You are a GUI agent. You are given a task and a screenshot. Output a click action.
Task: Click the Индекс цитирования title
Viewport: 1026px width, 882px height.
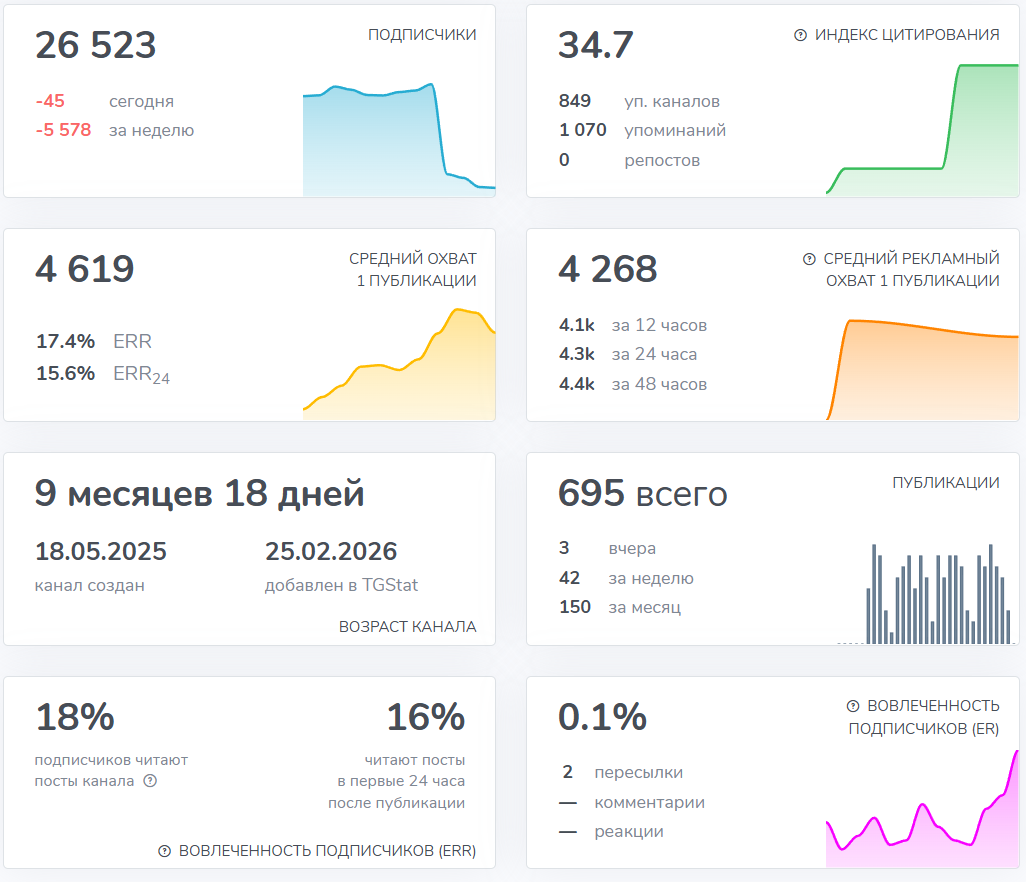coord(907,35)
